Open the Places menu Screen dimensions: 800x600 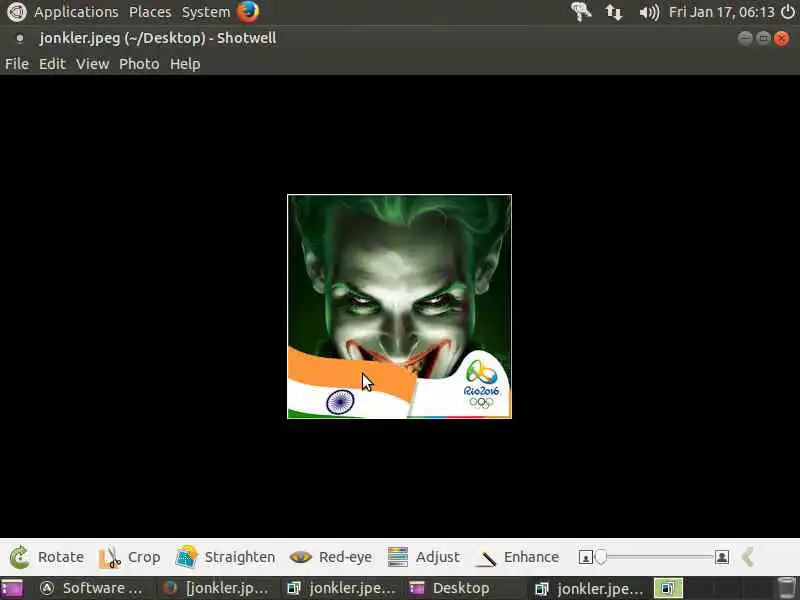click(150, 12)
